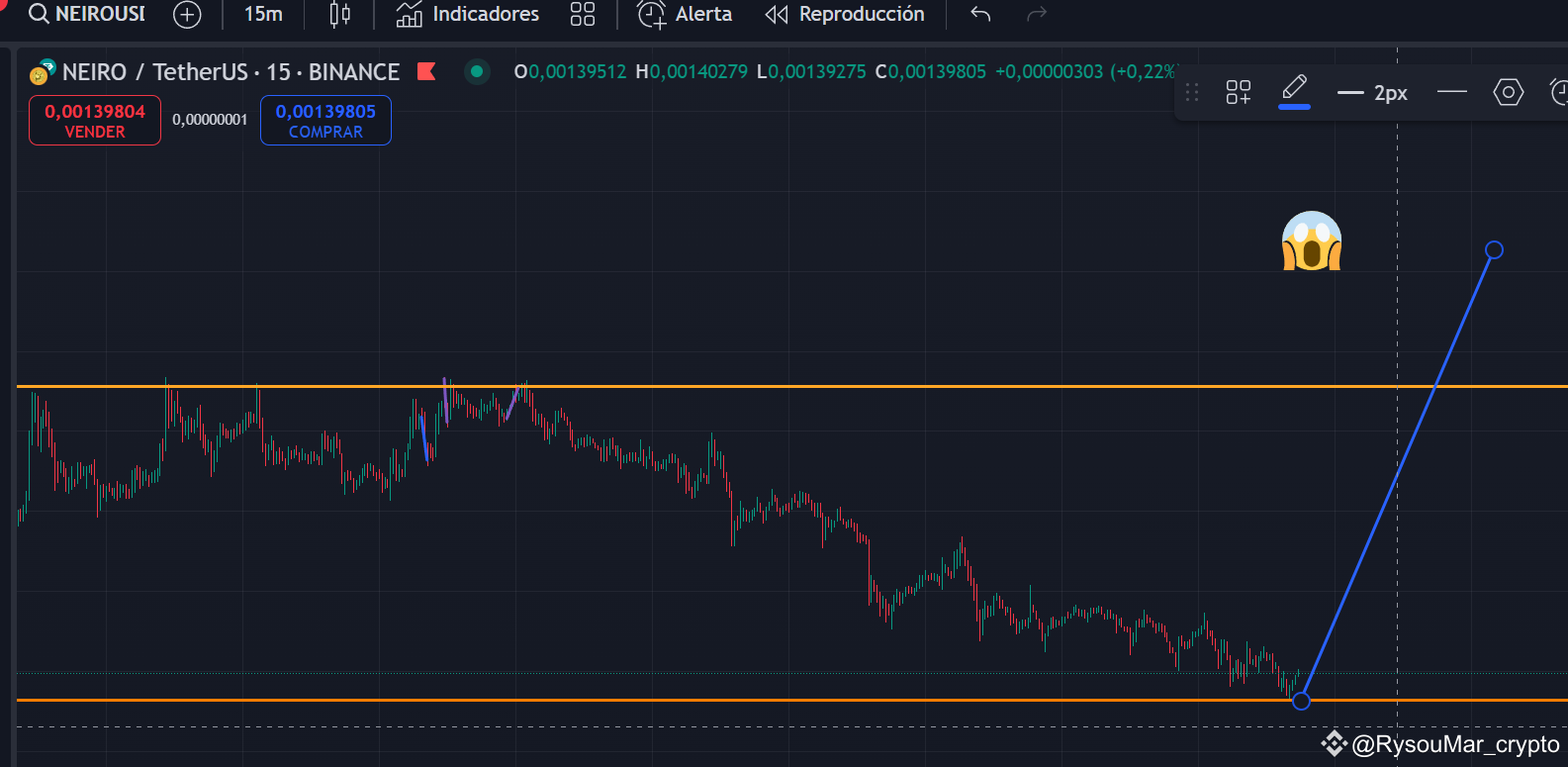Viewport: 1568px width, 767px height.
Task: Open the Indicadores panel
Action: pos(468,14)
